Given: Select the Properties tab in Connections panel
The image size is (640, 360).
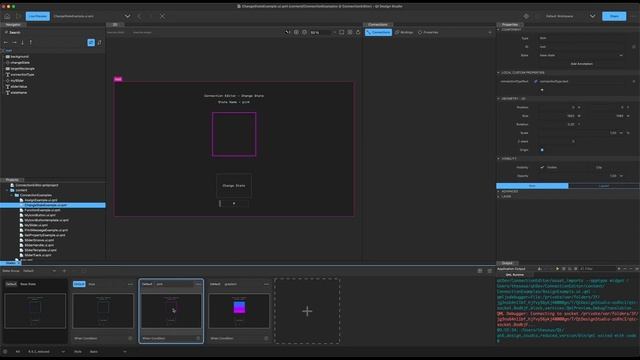Looking at the screenshot, I should (428, 32).
